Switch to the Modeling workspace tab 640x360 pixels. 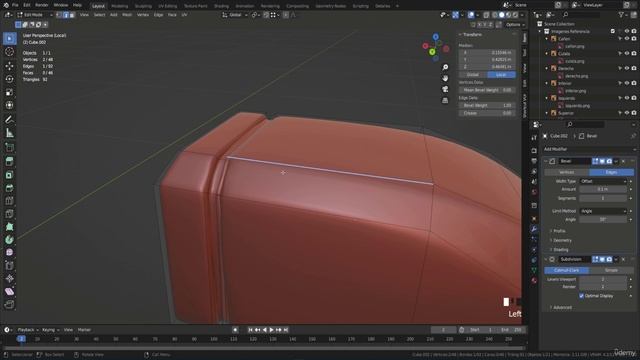120,6
